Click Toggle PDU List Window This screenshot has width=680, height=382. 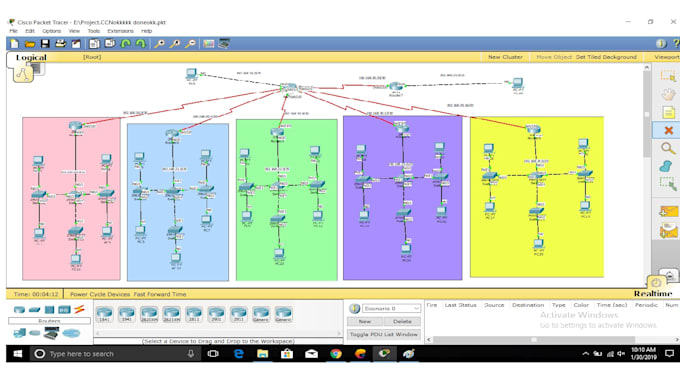[384, 334]
